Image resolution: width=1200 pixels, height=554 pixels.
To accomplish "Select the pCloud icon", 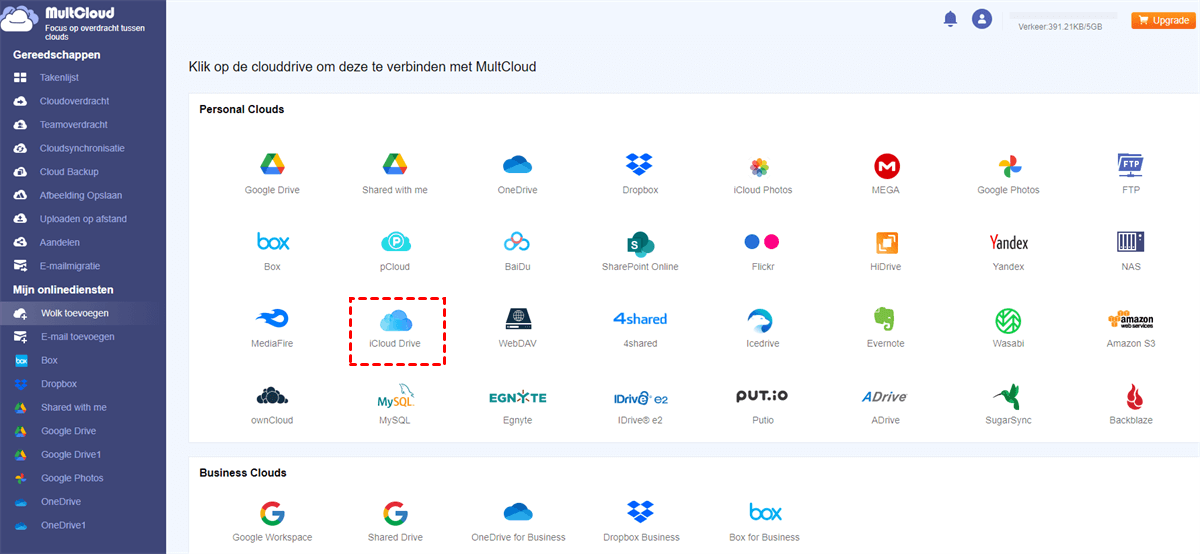I will (x=395, y=242).
